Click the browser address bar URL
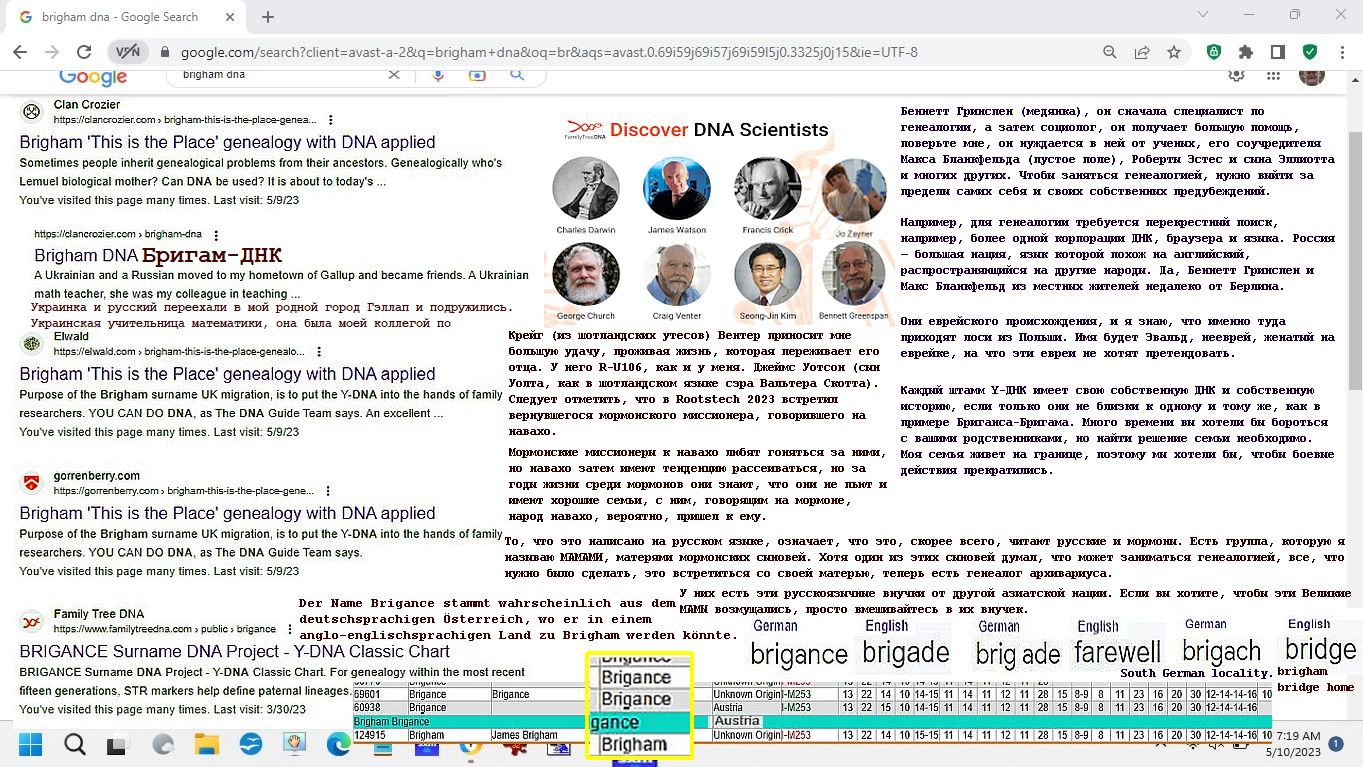 (549, 52)
